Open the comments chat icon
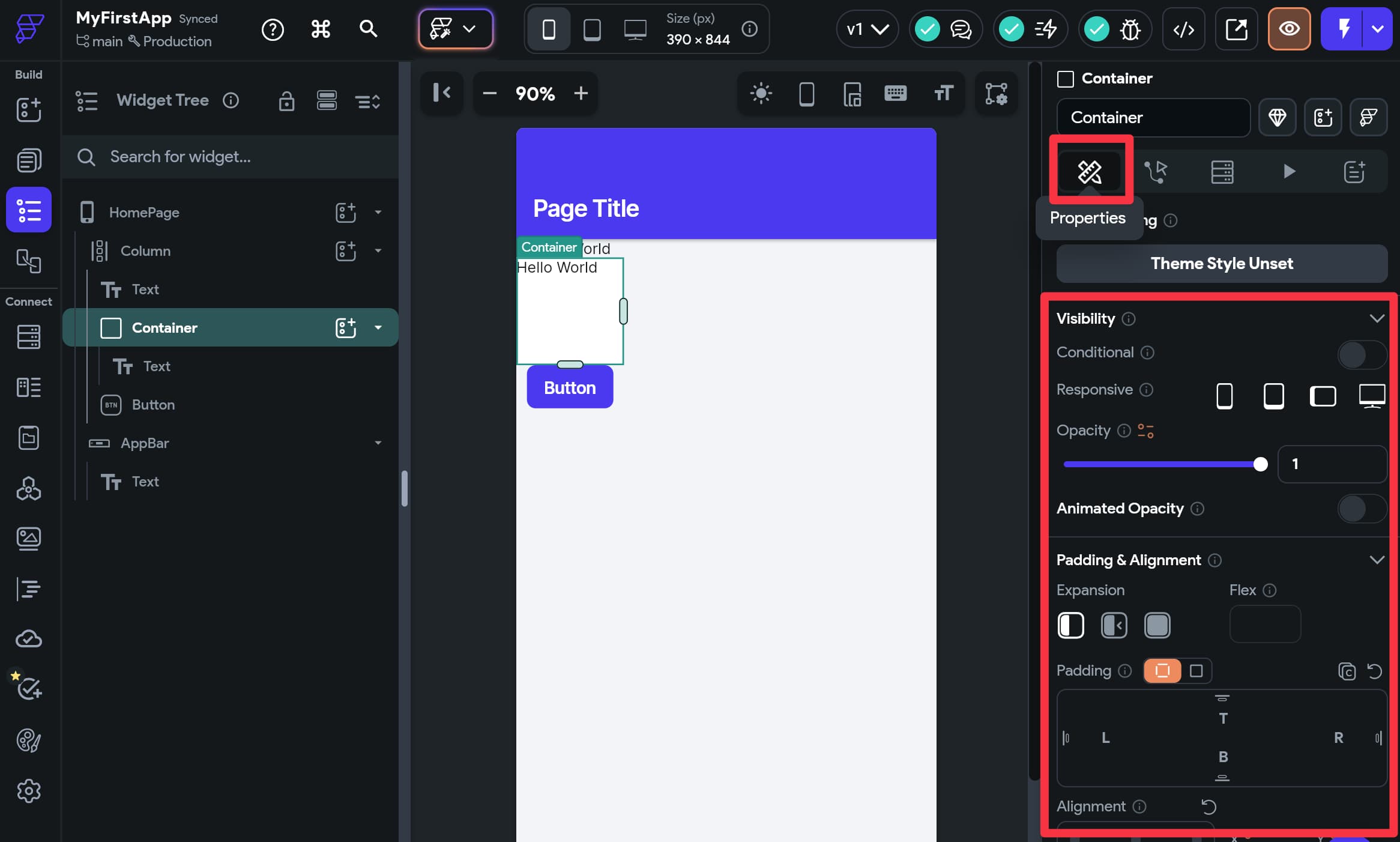This screenshot has height=842, width=1400. [x=961, y=29]
